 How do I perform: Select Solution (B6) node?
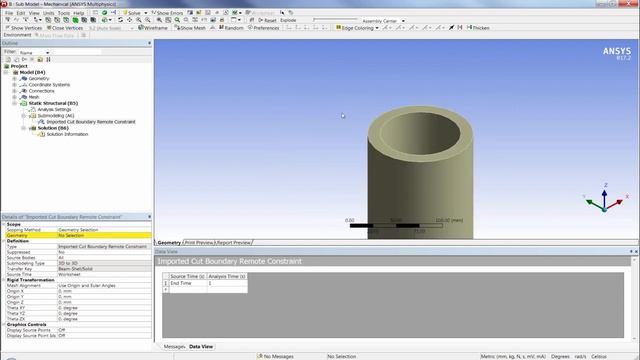(x=53, y=128)
